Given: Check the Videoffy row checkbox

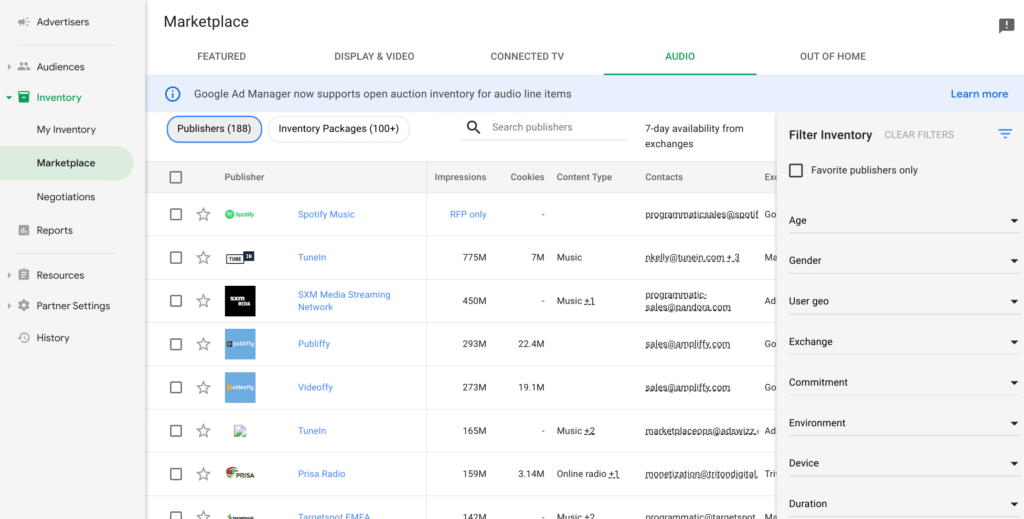Looking at the screenshot, I should point(176,387).
